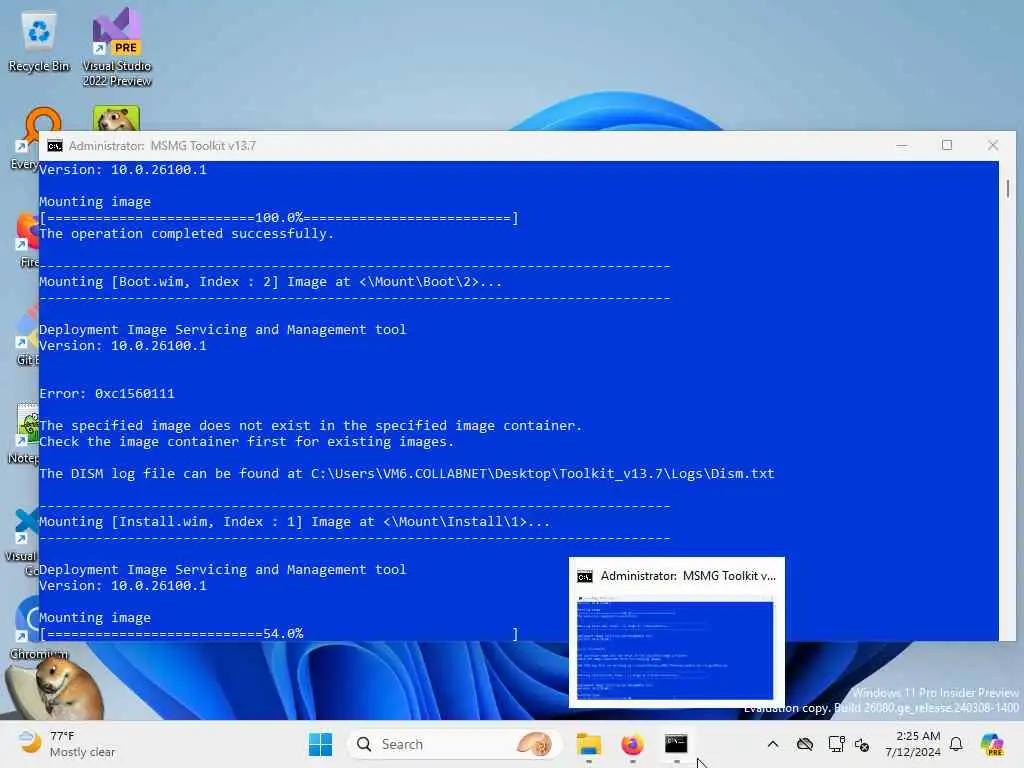
Task: Click the display/network tray icon
Action: coord(836,744)
